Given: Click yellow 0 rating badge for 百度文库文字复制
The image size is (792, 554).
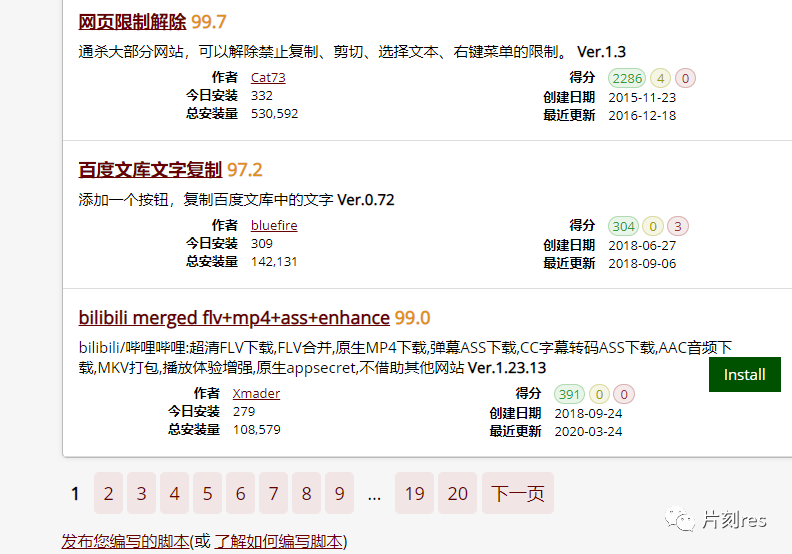Looking at the screenshot, I should point(653,226).
